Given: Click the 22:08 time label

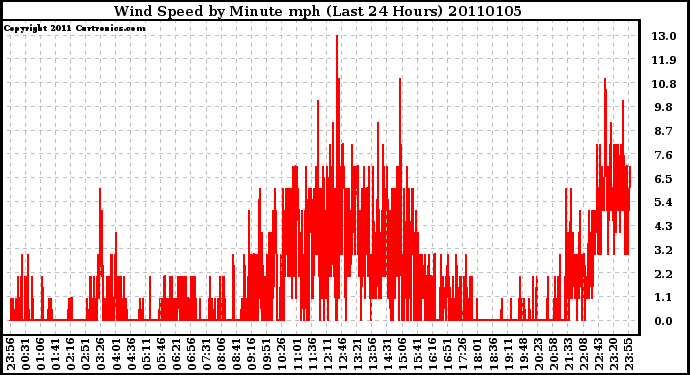Looking at the screenshot, I should (585, 355).
